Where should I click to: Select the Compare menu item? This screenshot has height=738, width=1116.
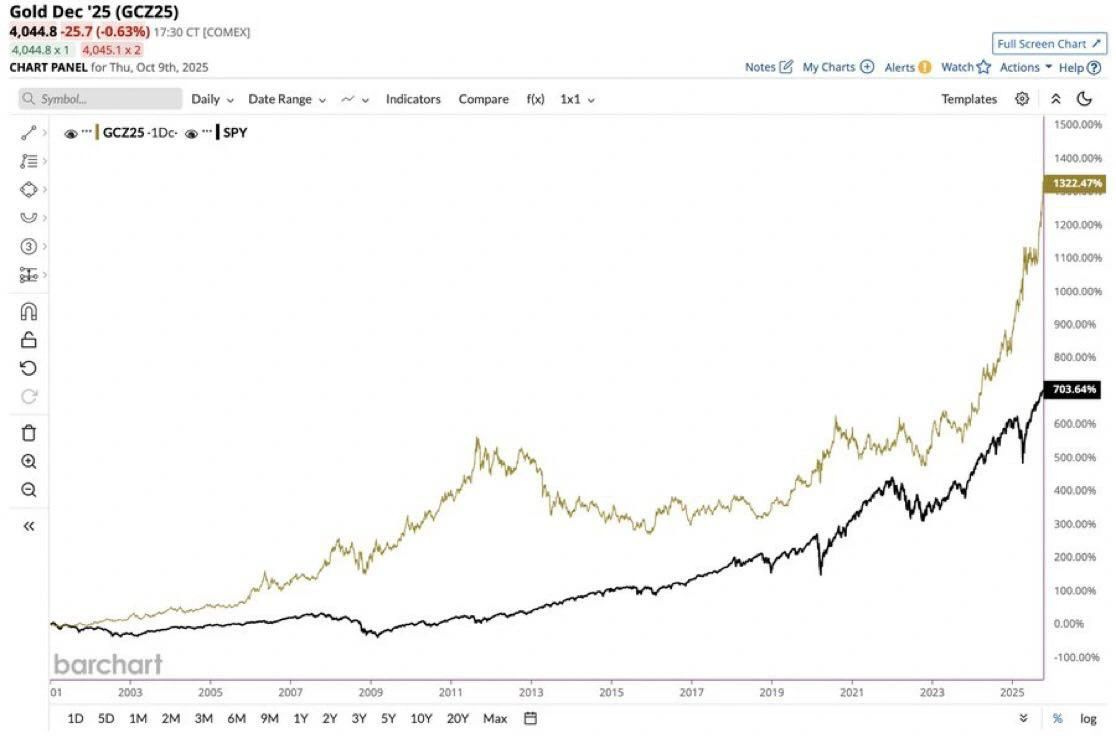pyautogui.click(x=483, y=99)
